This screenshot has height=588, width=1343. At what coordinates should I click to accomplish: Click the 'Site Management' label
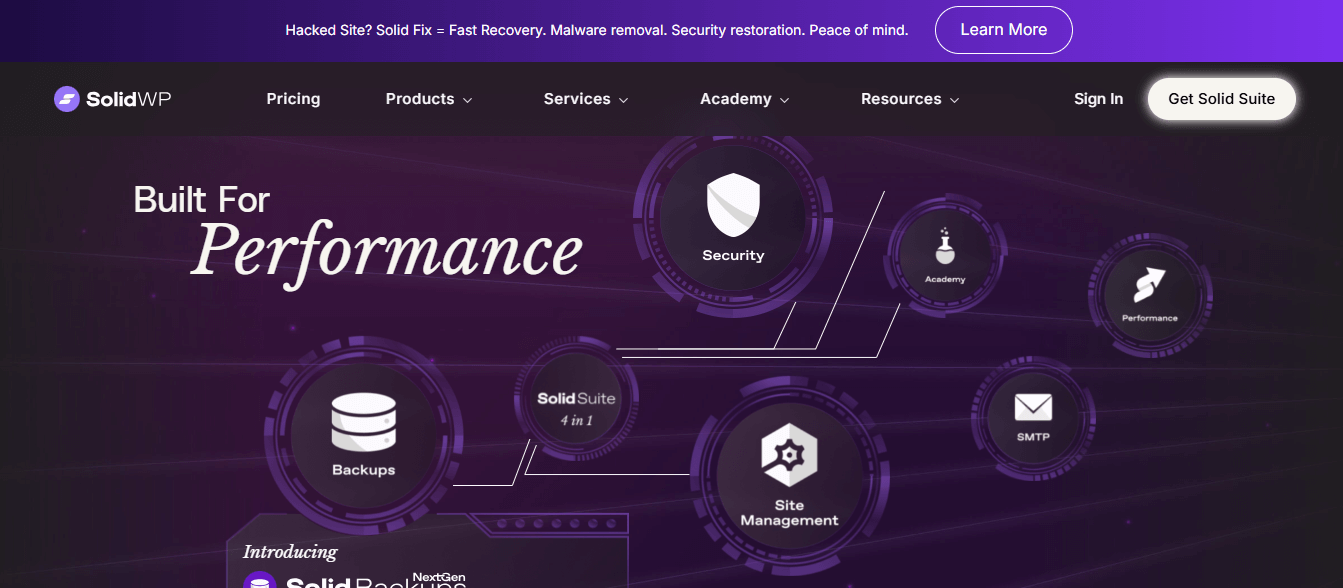(x=789, y=513)
